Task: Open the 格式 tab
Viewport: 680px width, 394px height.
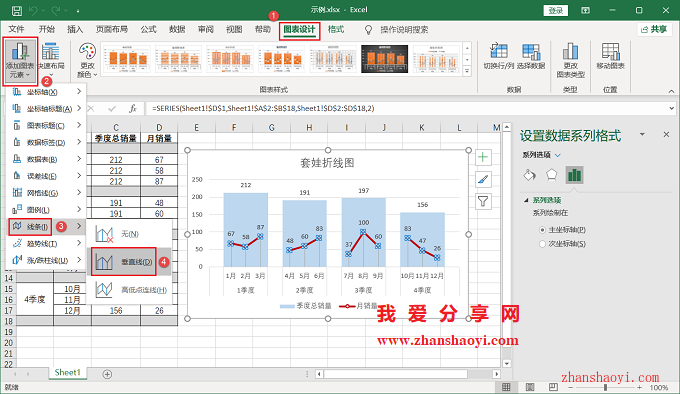Action: [336, 29]
